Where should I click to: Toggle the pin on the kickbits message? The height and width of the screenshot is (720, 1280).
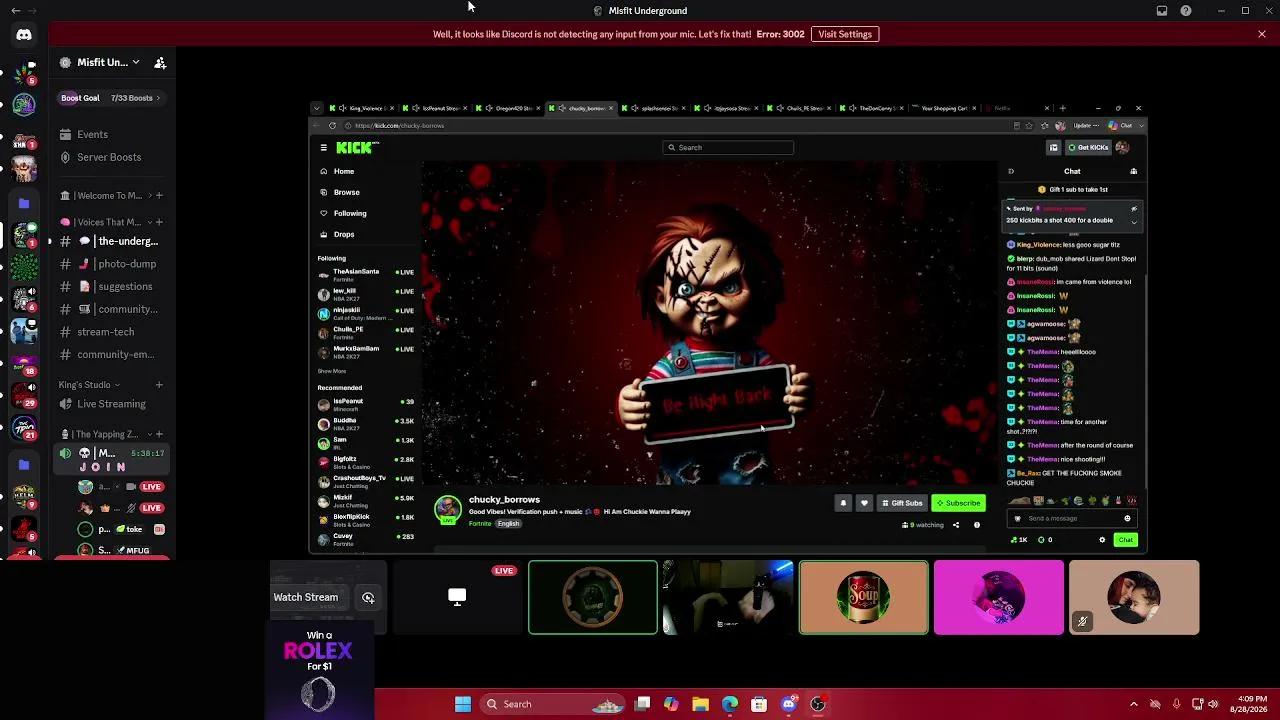[1134, 209]
